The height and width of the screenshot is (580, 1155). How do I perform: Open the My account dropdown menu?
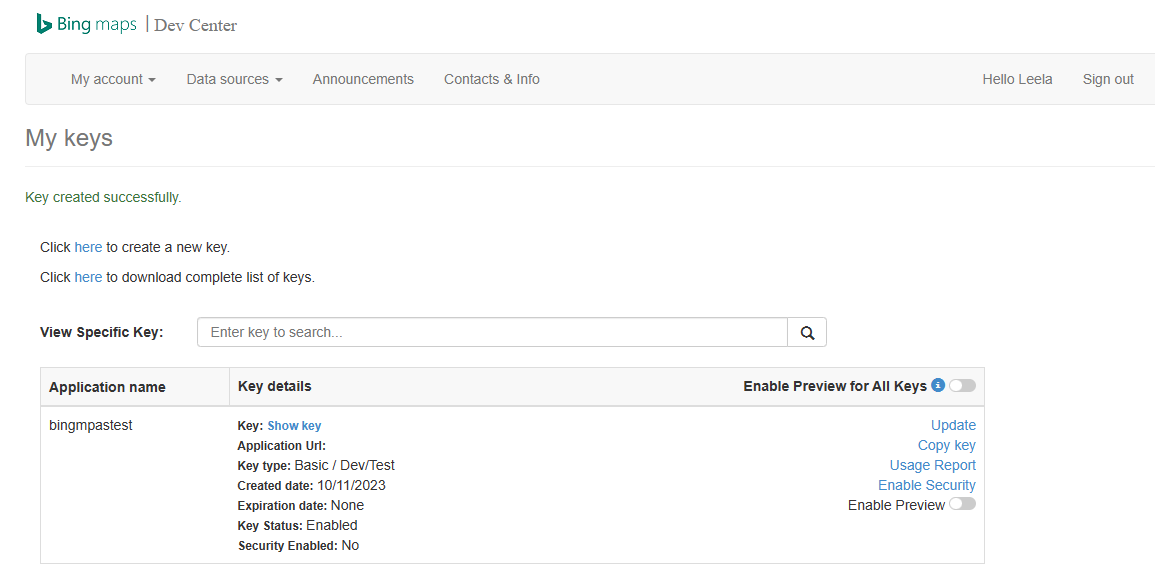(x=113, y=79)
